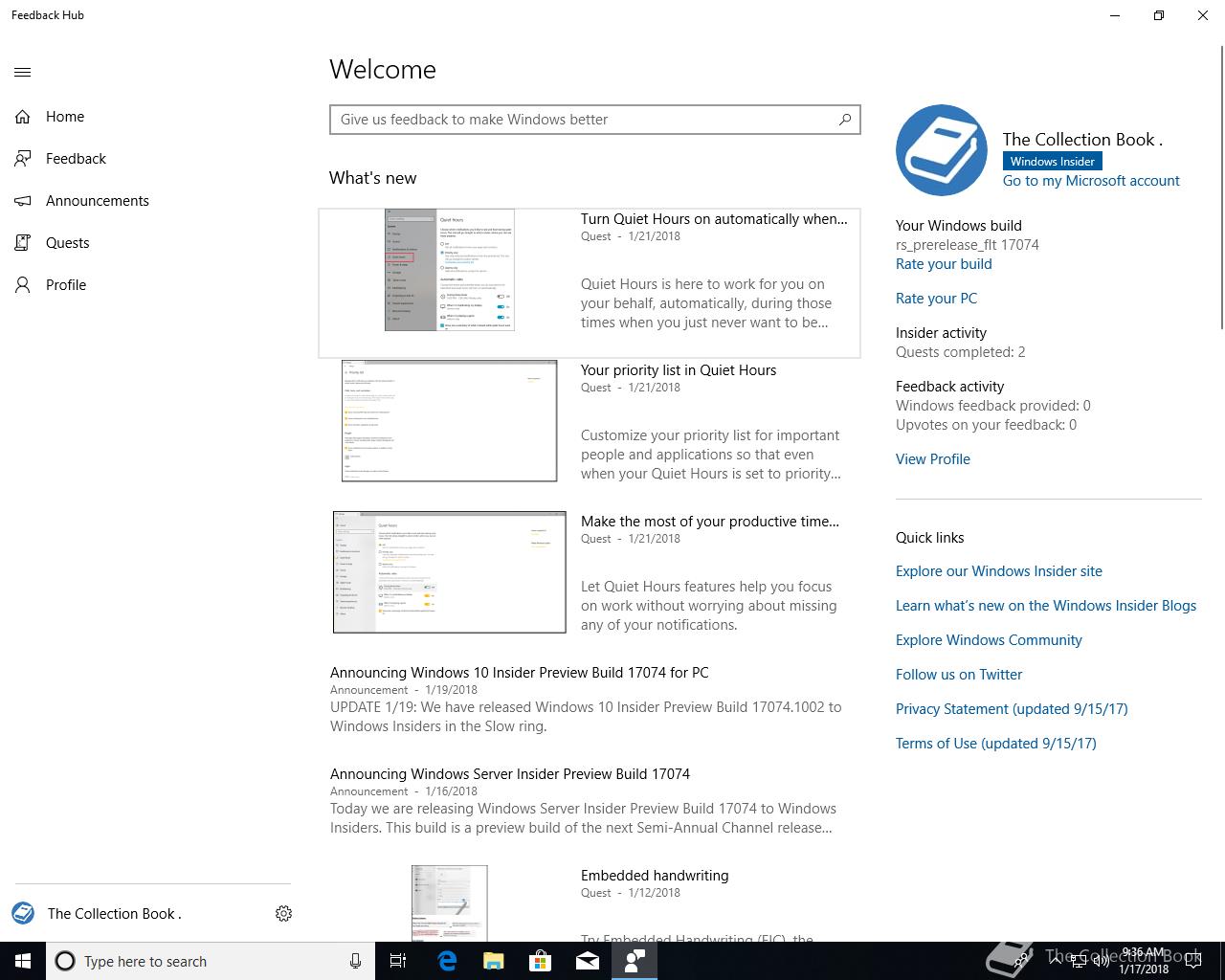1225x980 pixels.
Task: Open the Mail app from the taskbar
Action: pos(588,961)
